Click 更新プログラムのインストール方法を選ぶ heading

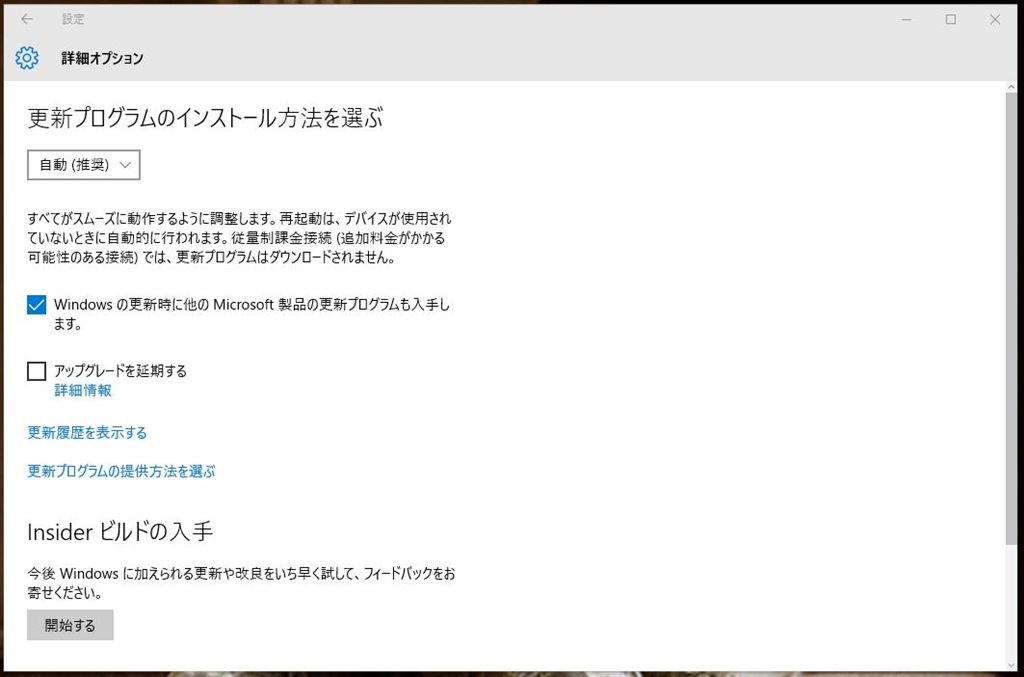pyautogui.click(x=205, y=118)
